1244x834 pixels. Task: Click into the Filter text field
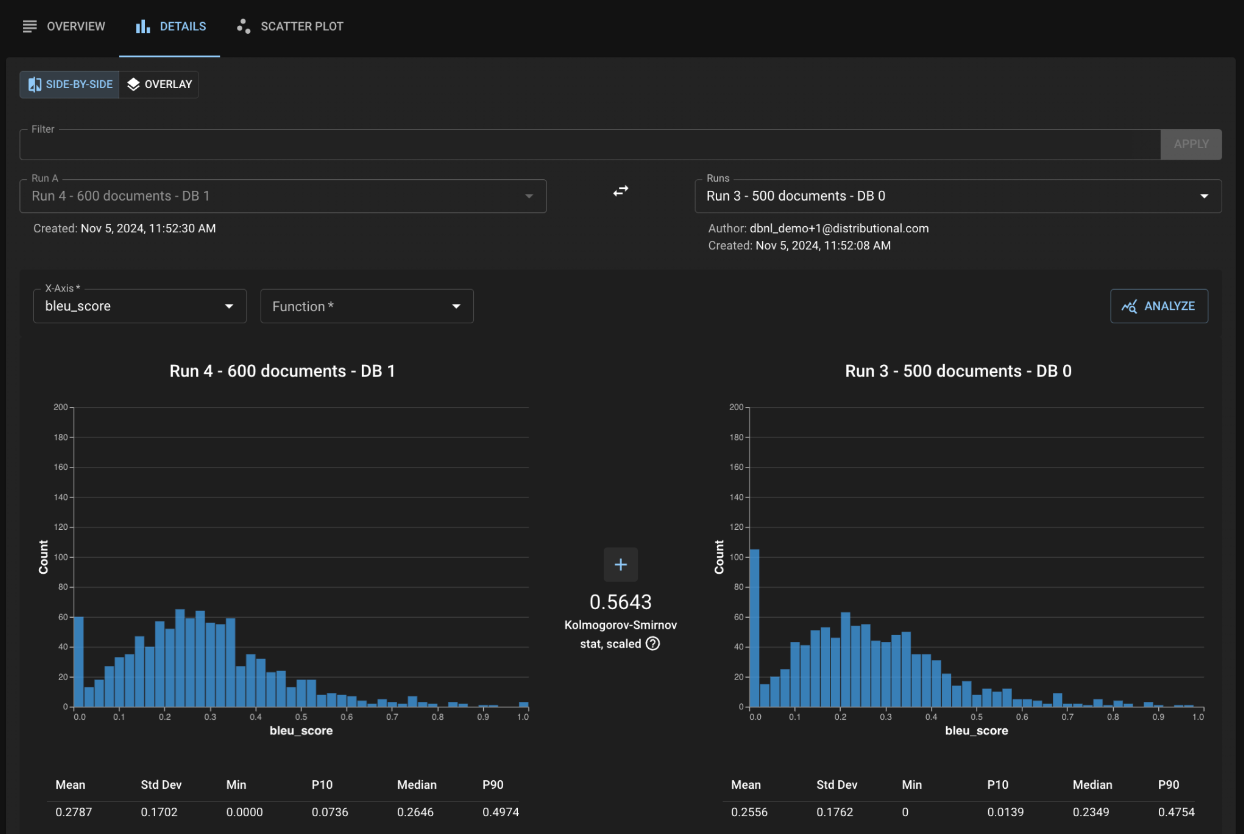589,145
